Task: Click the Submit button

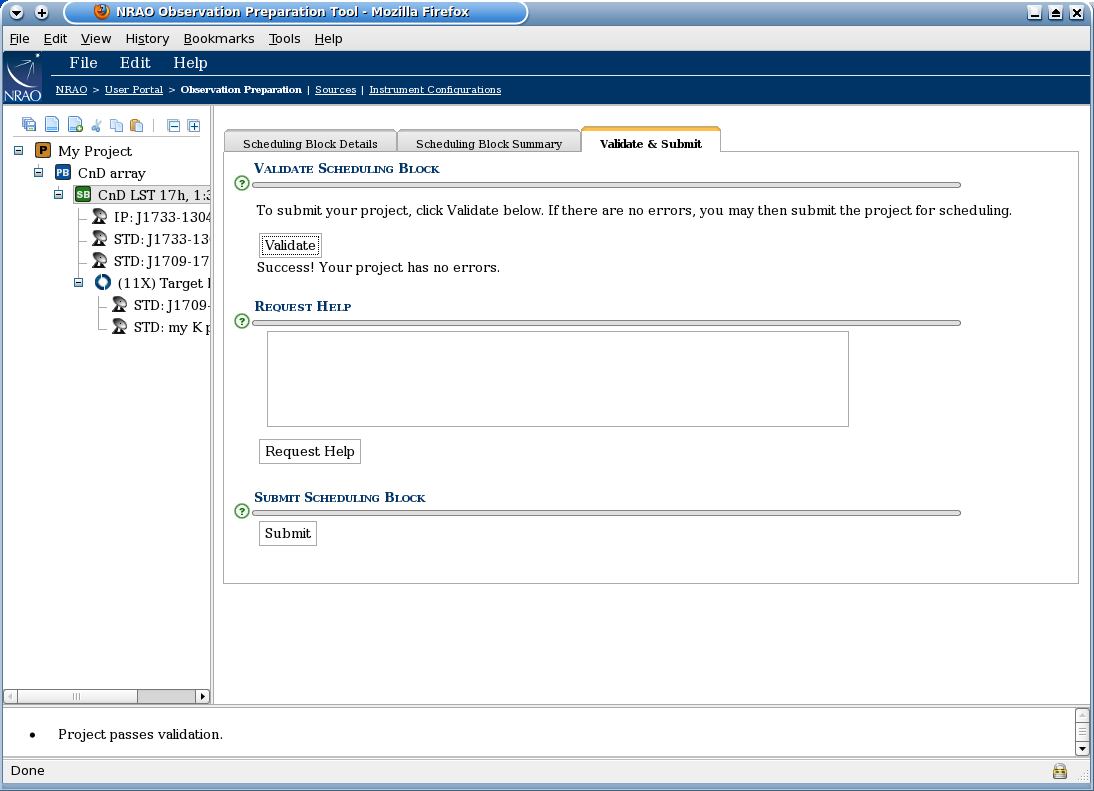Action: click(287, 533)
